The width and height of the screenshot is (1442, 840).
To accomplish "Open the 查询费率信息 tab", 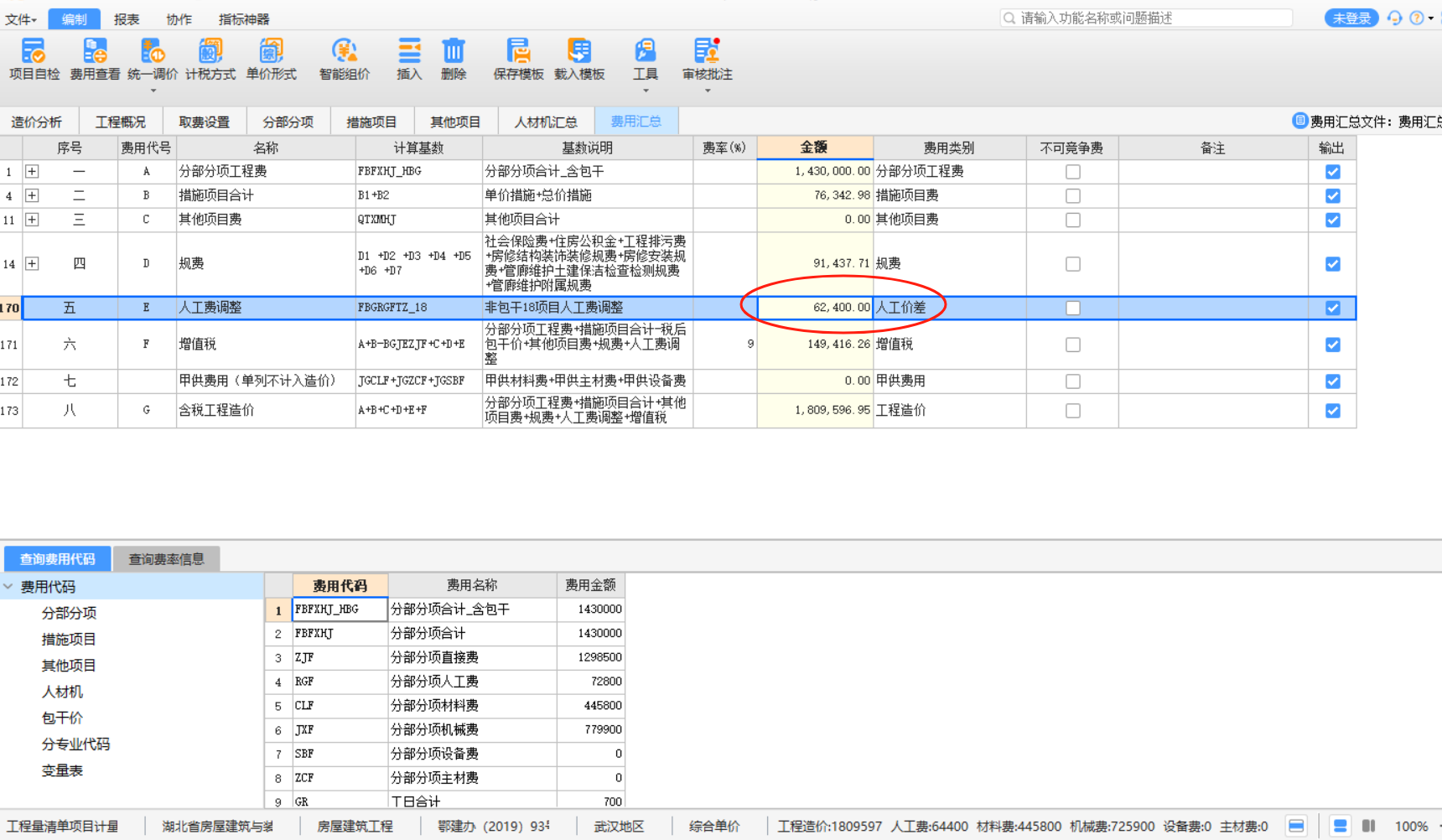I will point(166,559).
